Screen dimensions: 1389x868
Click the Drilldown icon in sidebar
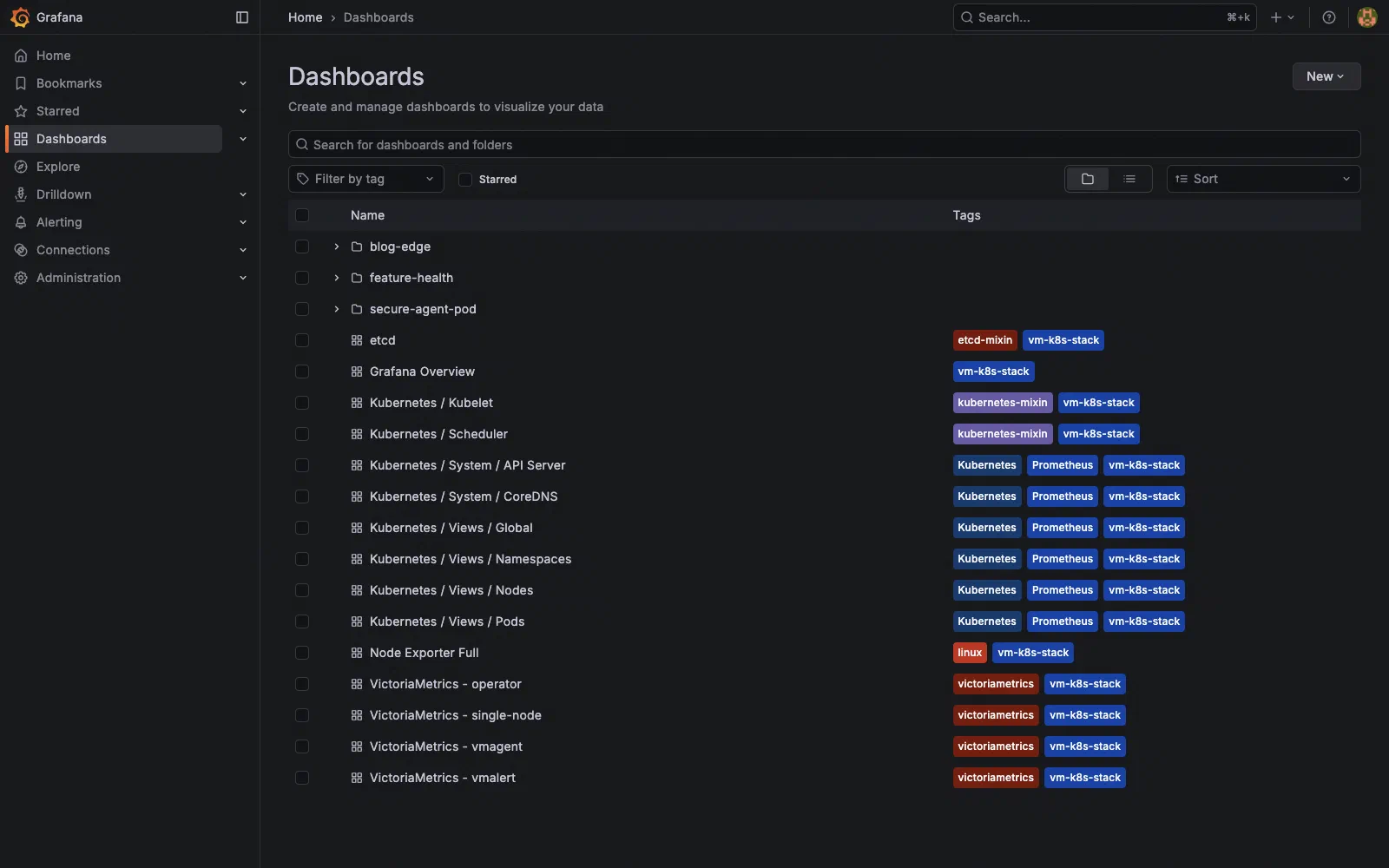(x=21, y=194)
